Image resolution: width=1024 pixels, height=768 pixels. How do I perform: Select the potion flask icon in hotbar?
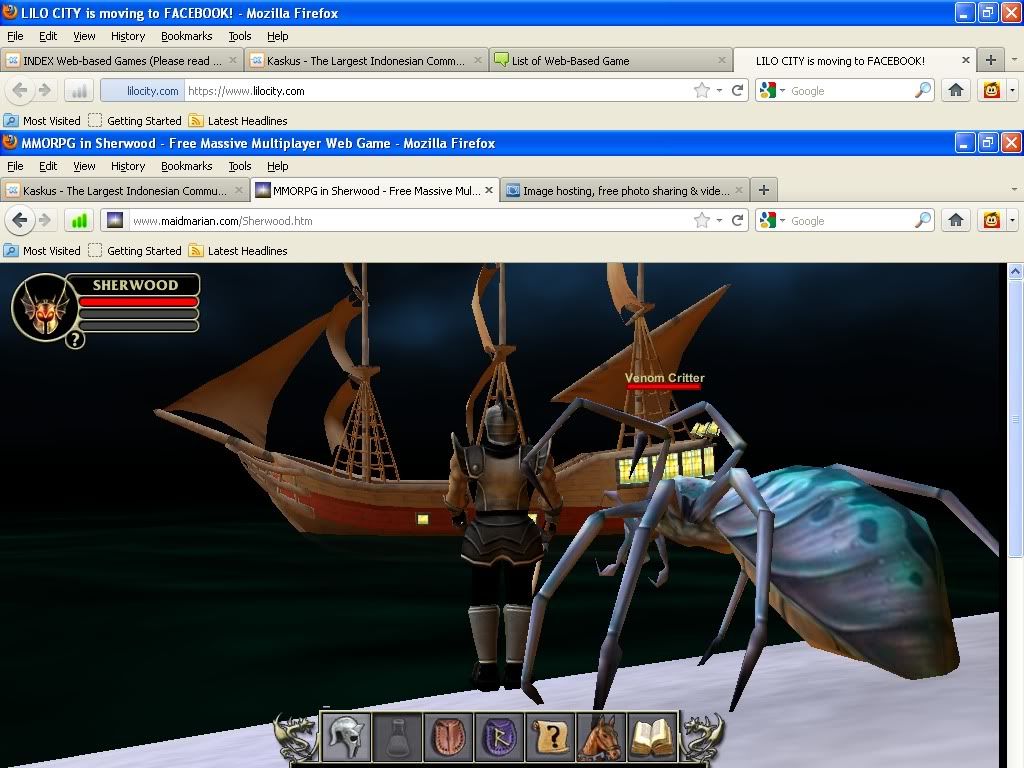click(397, 737)
